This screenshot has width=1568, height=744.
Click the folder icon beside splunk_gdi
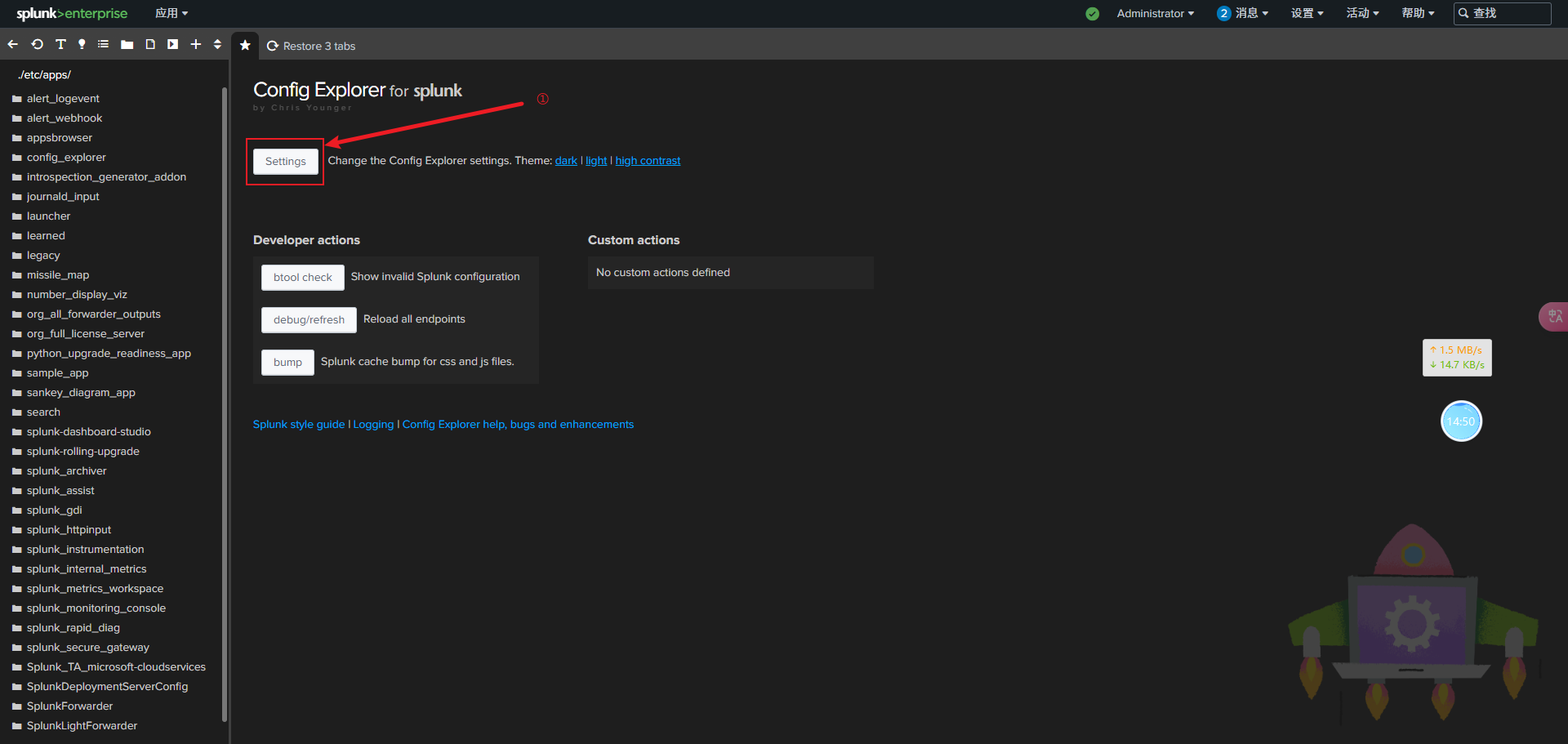(x=17, y=510)
